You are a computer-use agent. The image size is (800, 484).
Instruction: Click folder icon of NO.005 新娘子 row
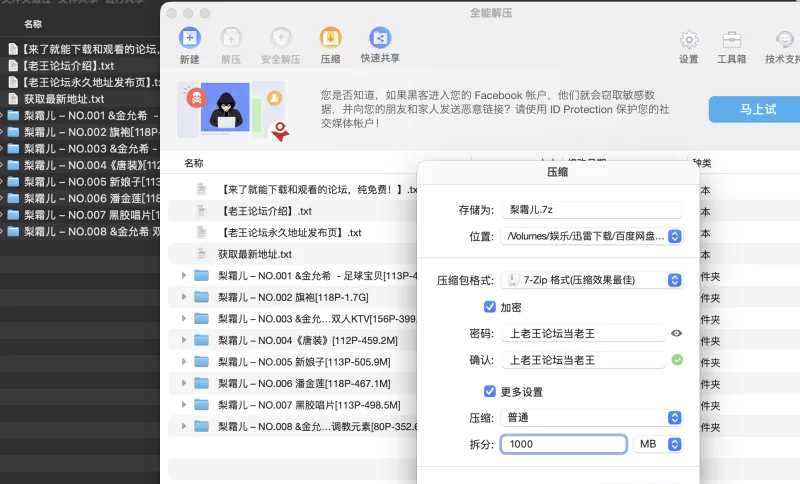202,362
